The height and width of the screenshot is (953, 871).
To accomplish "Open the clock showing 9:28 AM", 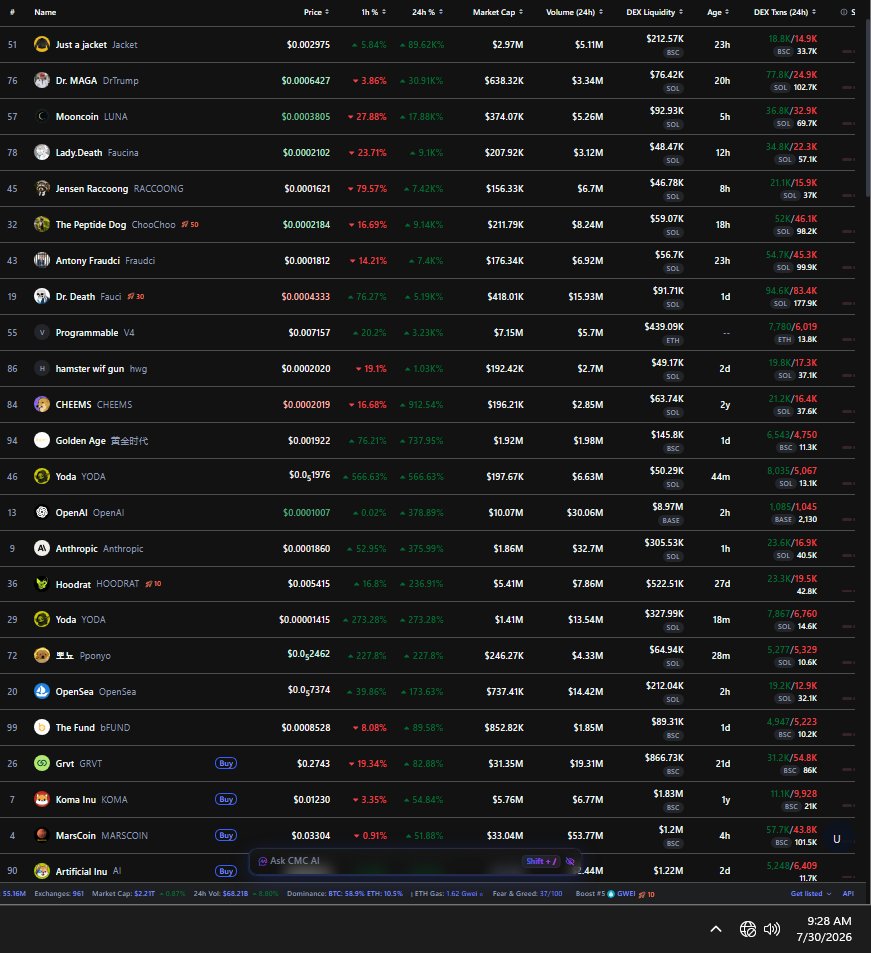I will point(824,929).
